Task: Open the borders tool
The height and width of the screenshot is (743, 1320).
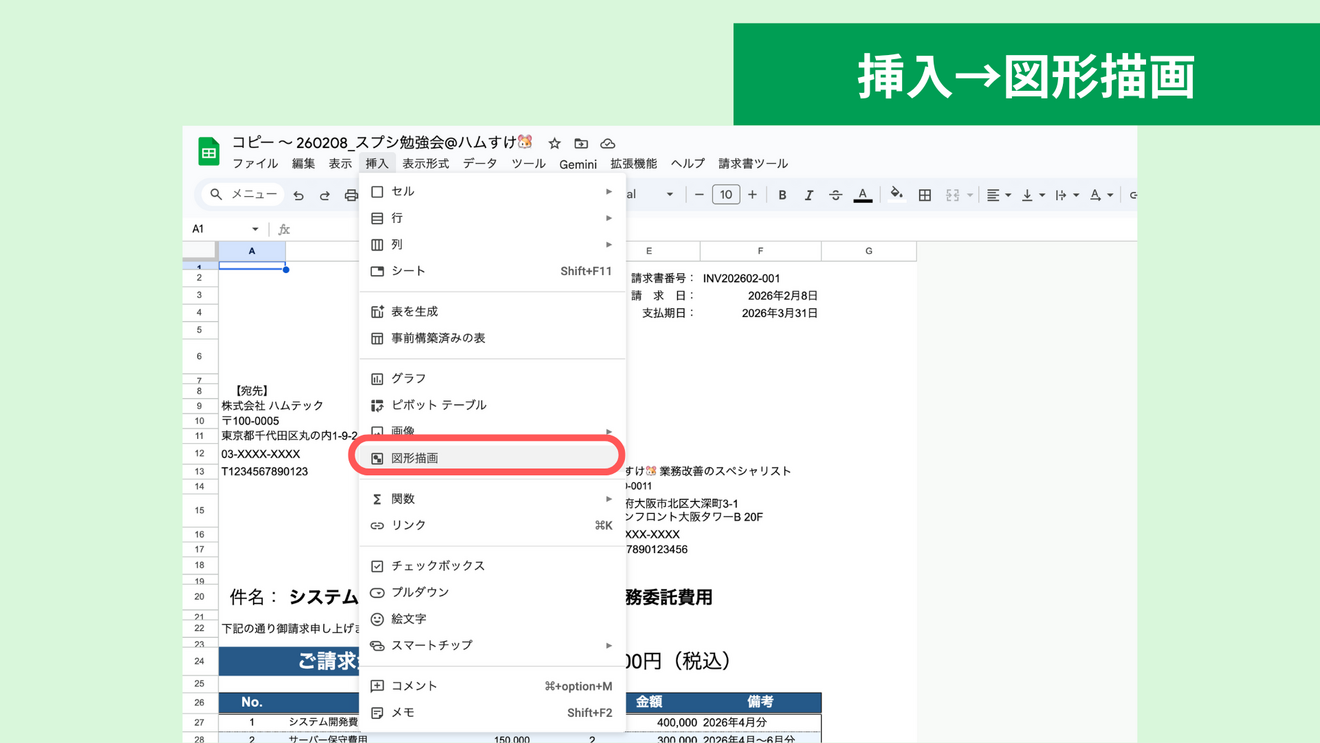Action: pyautogui.click(x=925, y=195)
